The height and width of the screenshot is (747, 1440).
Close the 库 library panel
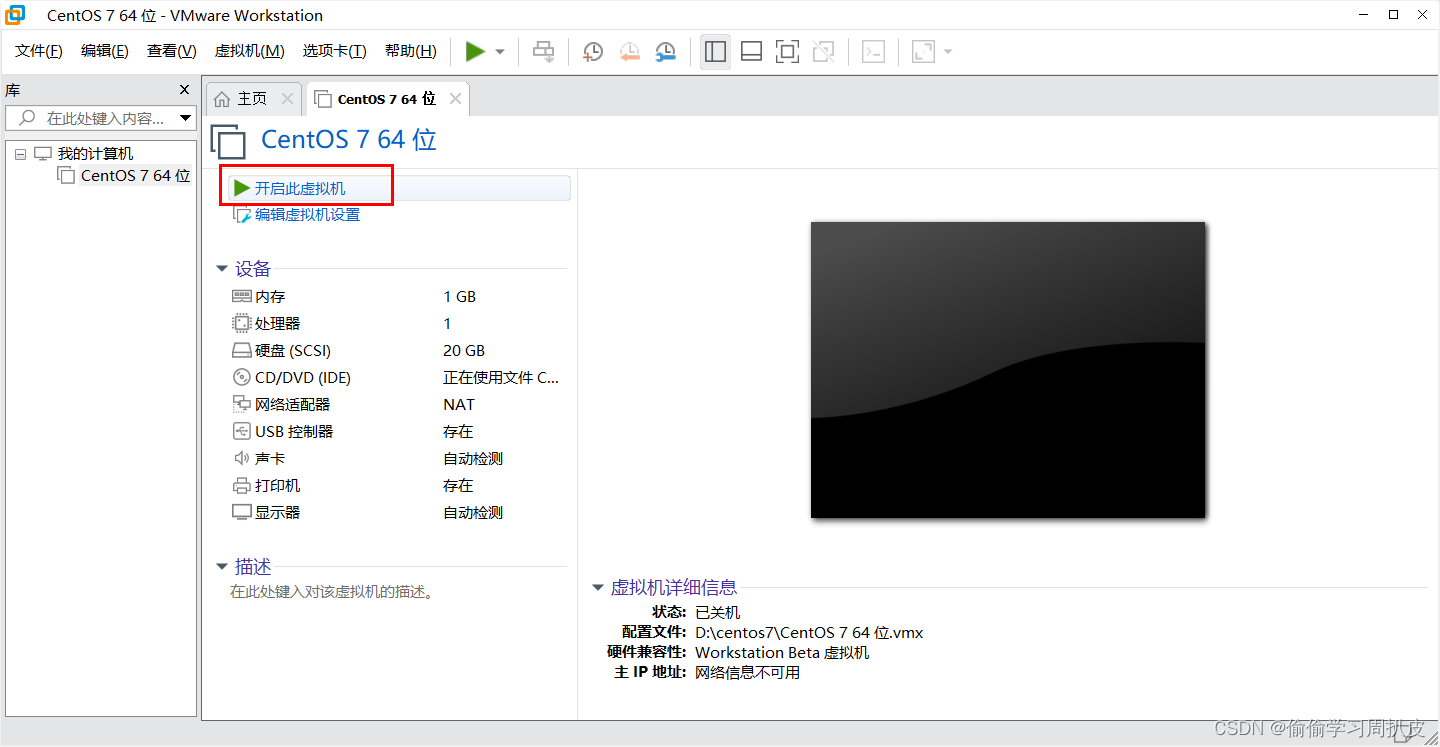point(184,89)
